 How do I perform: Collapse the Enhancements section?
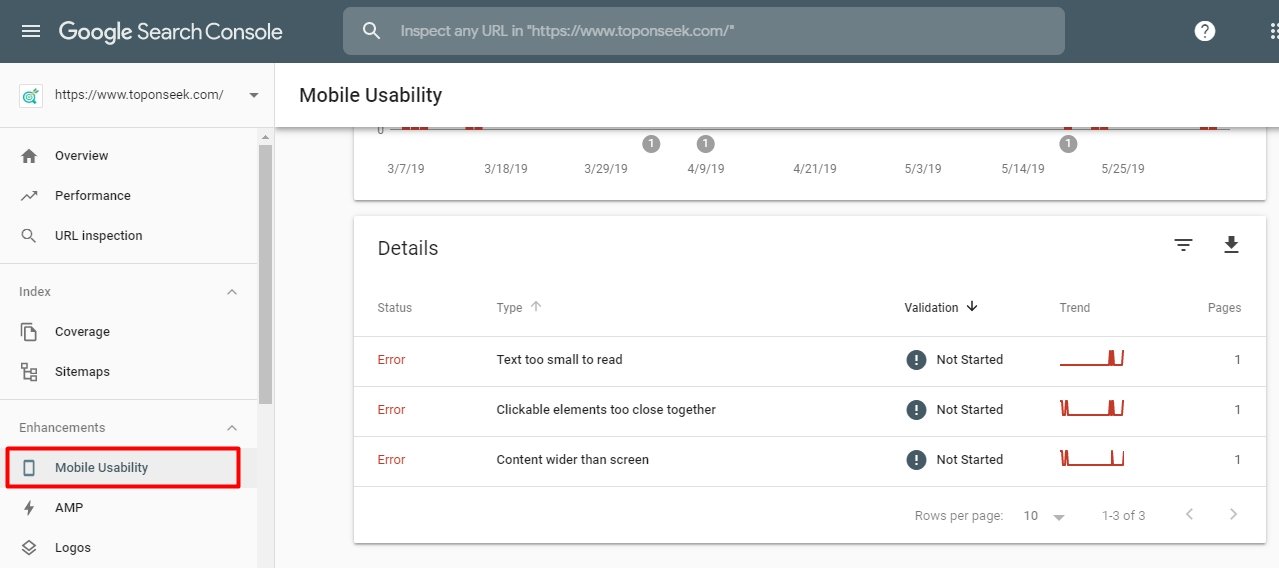[x=232, y=428]
